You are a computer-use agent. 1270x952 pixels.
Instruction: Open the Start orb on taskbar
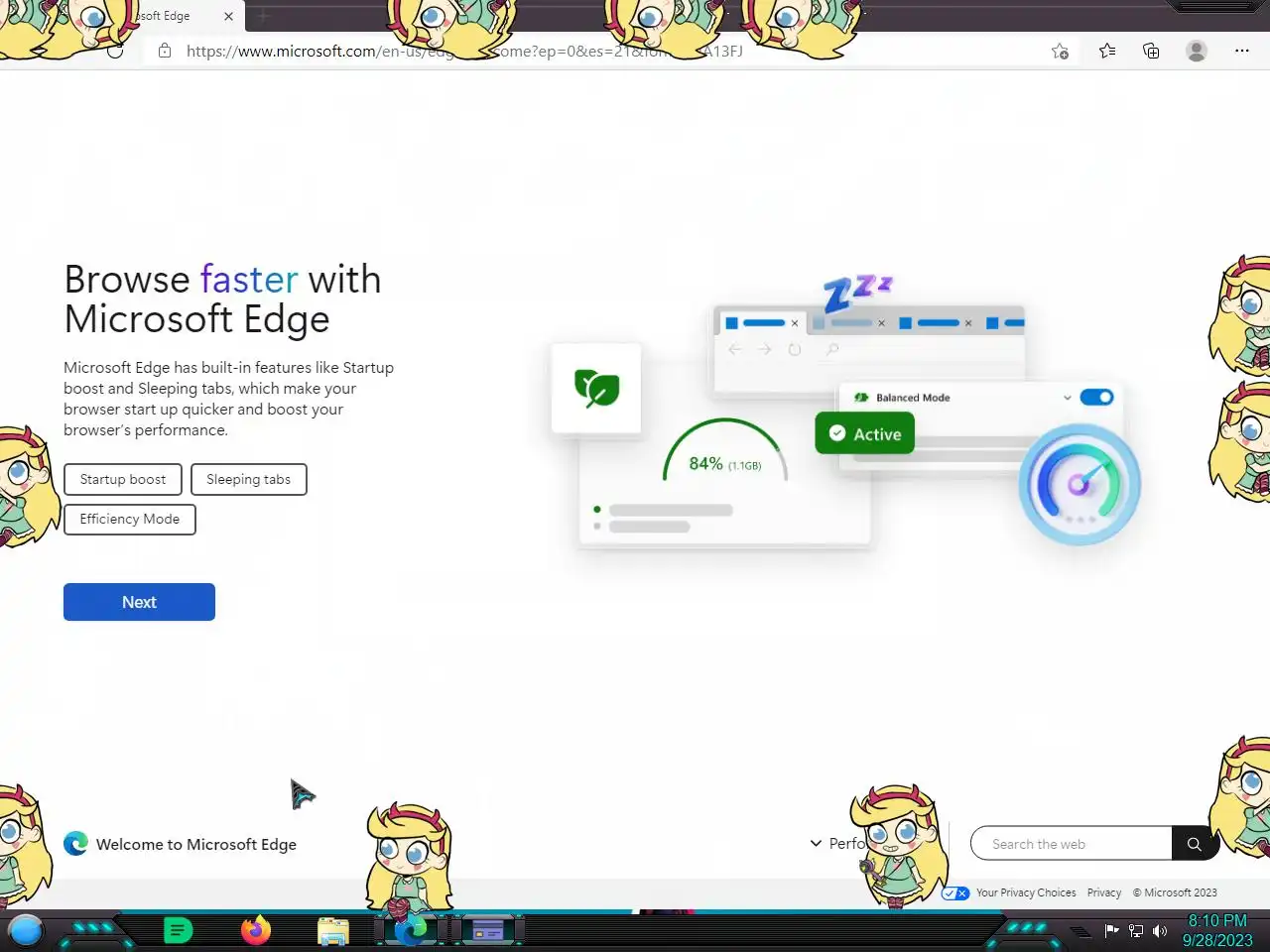[26, 931]
